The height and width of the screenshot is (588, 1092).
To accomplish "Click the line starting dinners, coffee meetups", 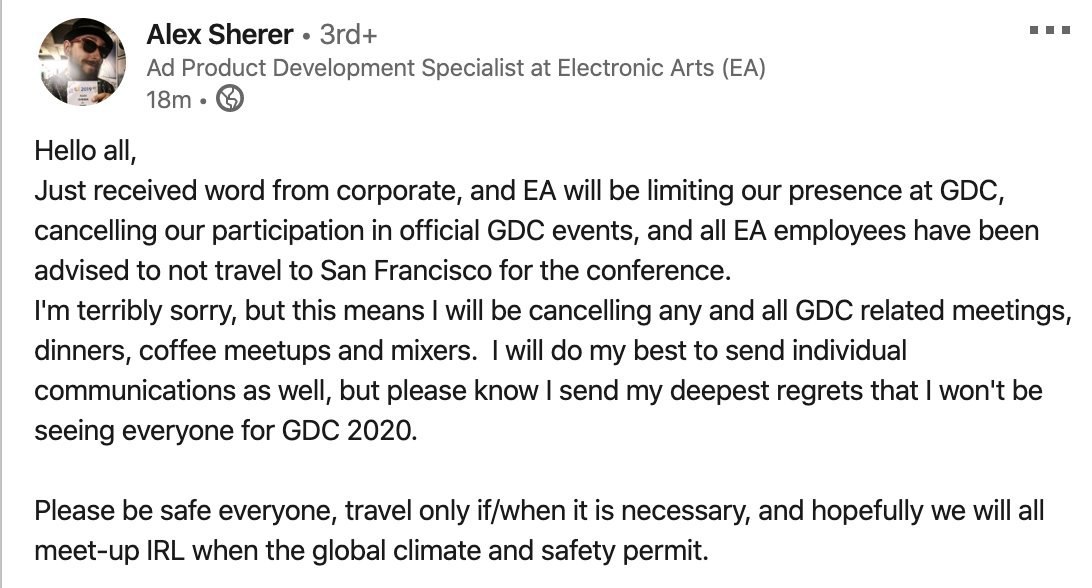I will pos(470,350).
